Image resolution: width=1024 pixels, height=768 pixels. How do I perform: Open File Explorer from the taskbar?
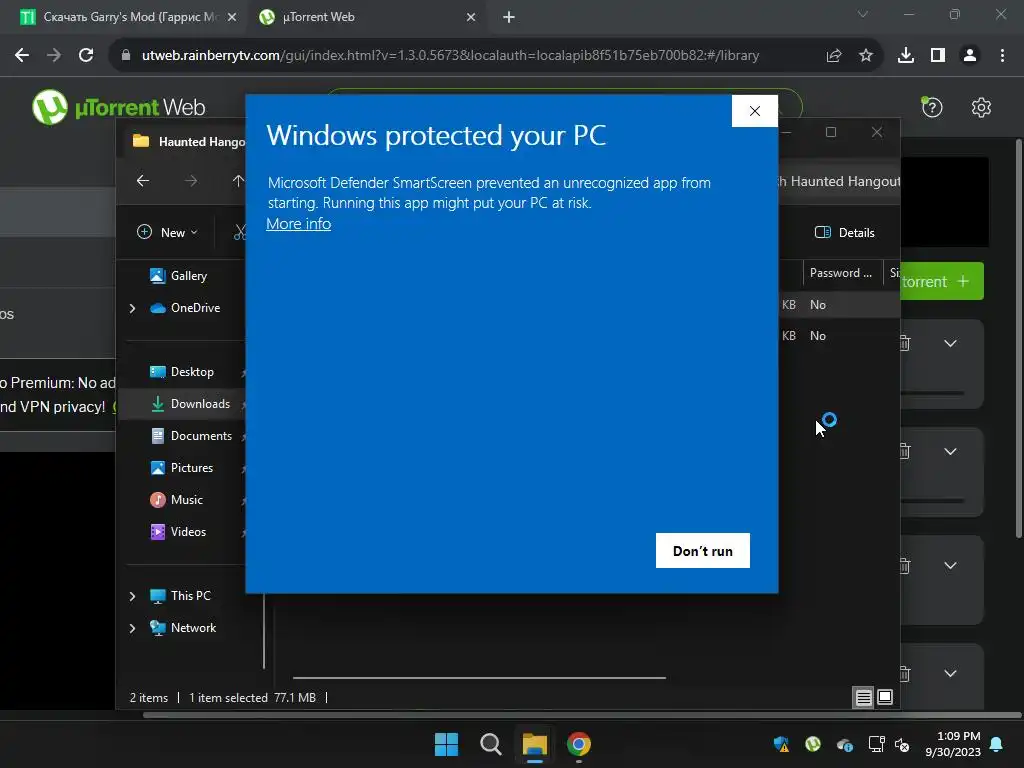[x=534, y=744]
